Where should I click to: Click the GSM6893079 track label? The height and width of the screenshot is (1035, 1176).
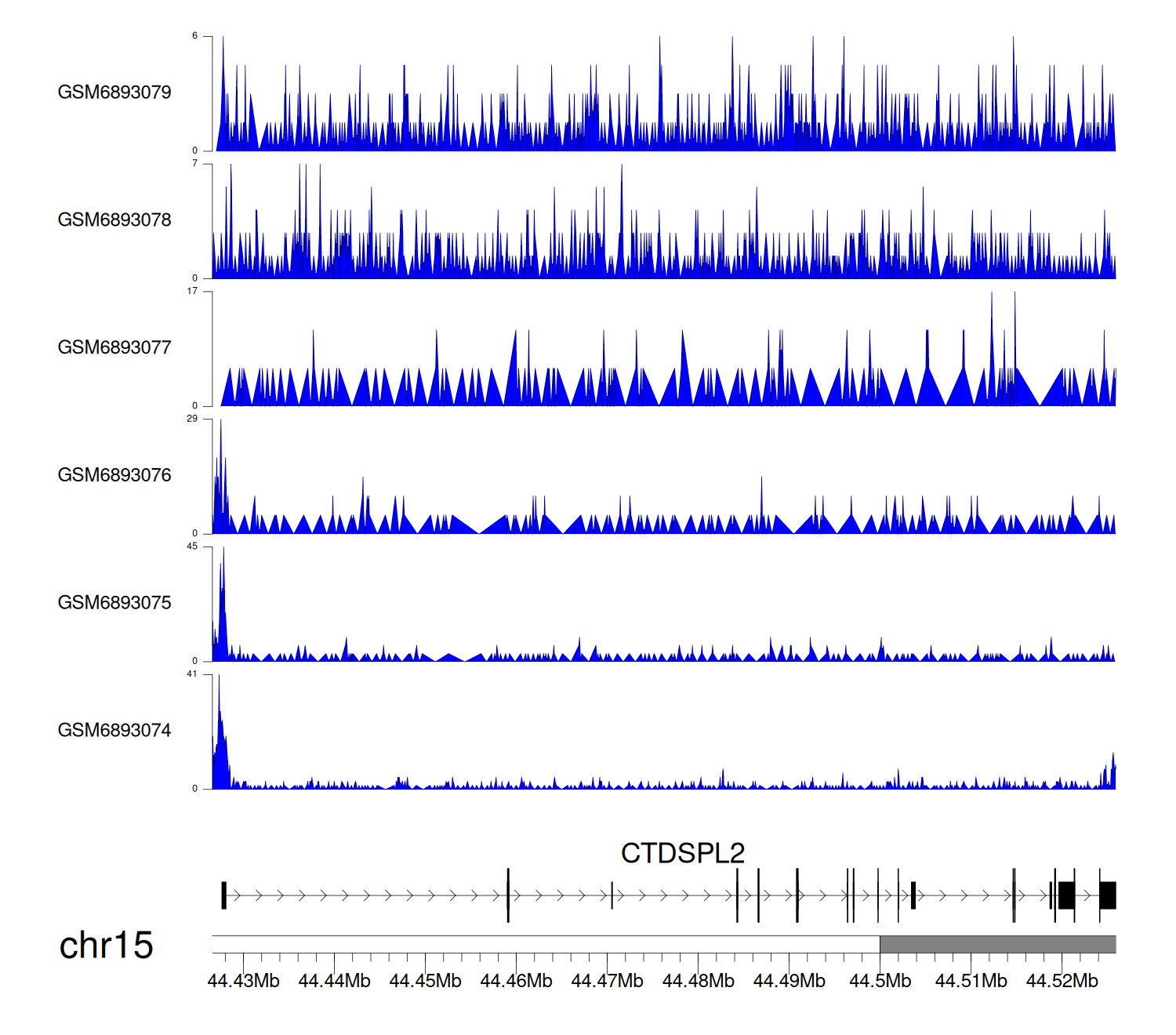click(114, 93)
